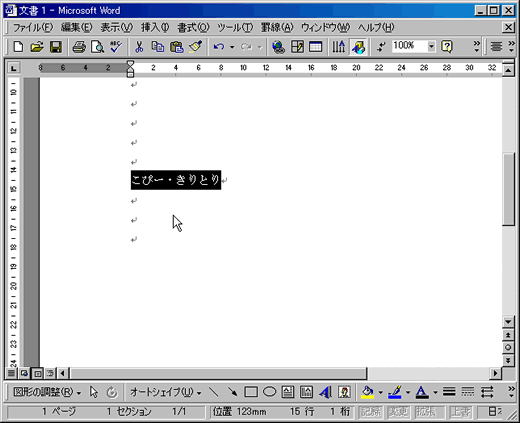Open the redo history dropdown arrow
The height and width of the screenshot is (423, 520).
coord(260,47)
